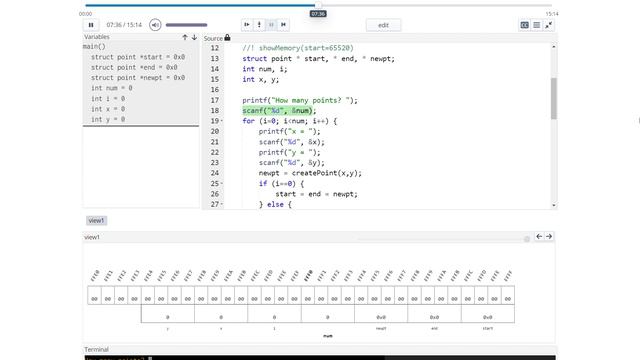The width and height of the screenshot is (640, 360).
Task: Click the Terminal panel header
Action: [96, 349]
